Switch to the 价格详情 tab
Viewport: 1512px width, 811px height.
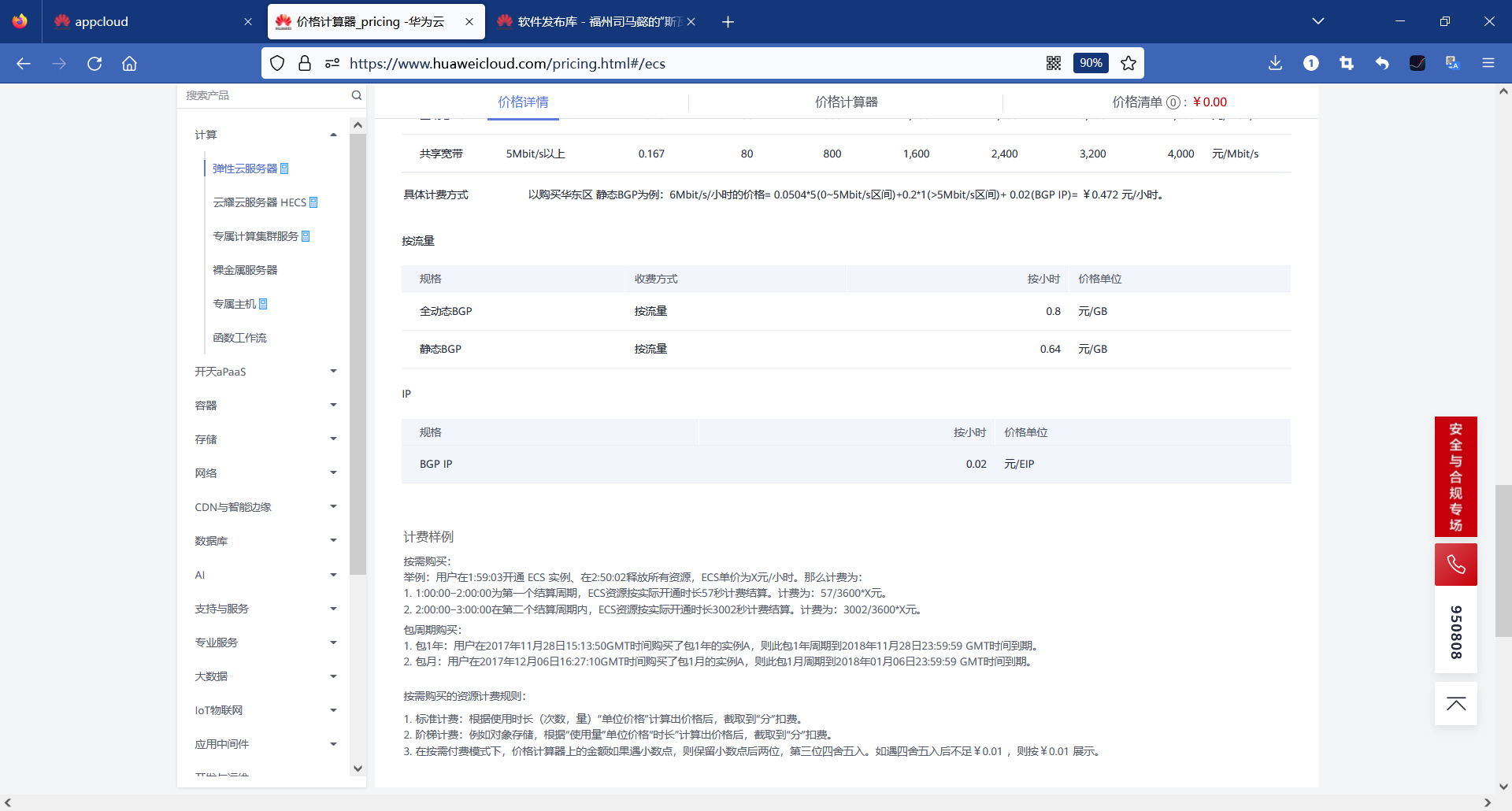(523, 102)
